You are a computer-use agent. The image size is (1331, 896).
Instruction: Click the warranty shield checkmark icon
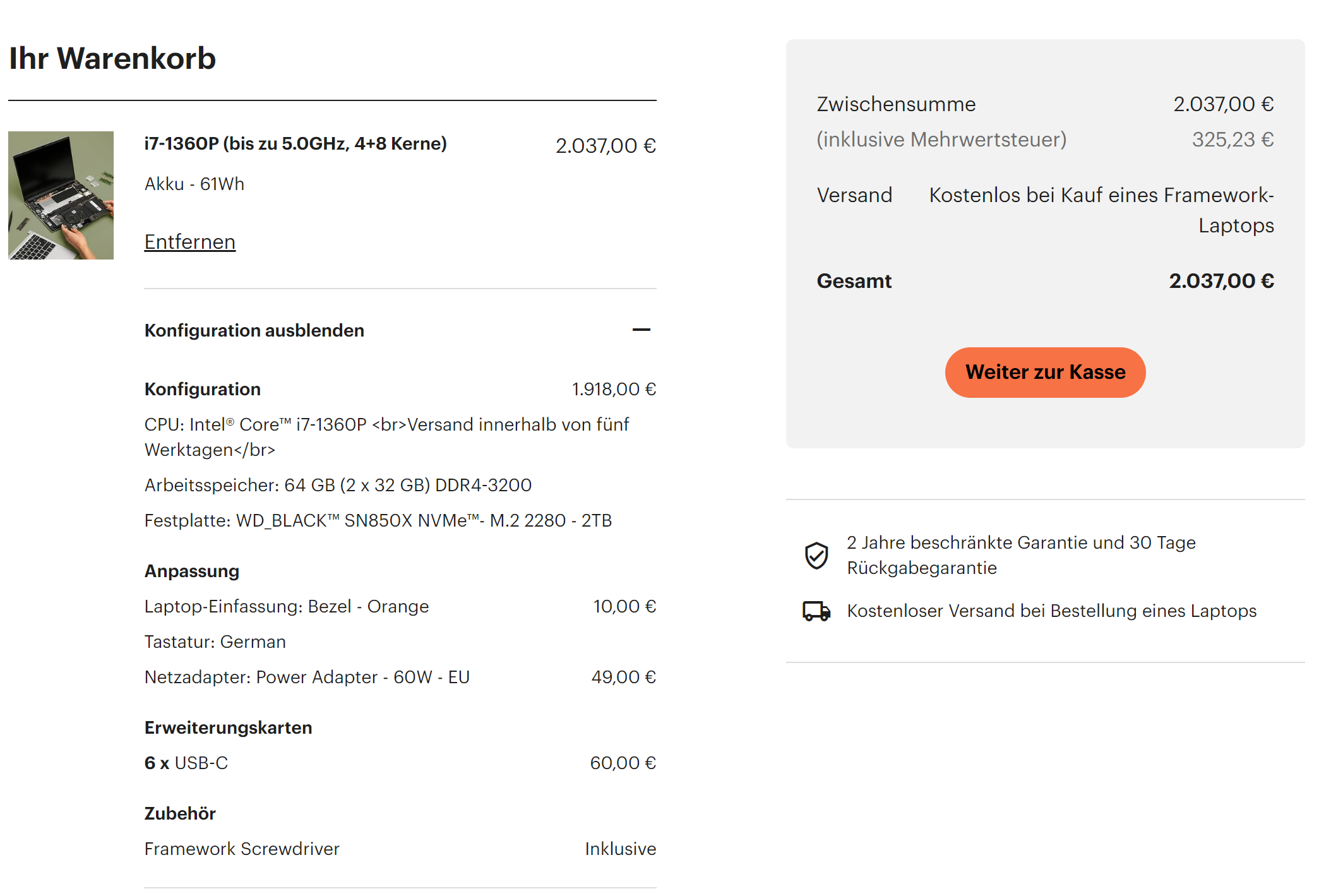(x=816, y=556)
